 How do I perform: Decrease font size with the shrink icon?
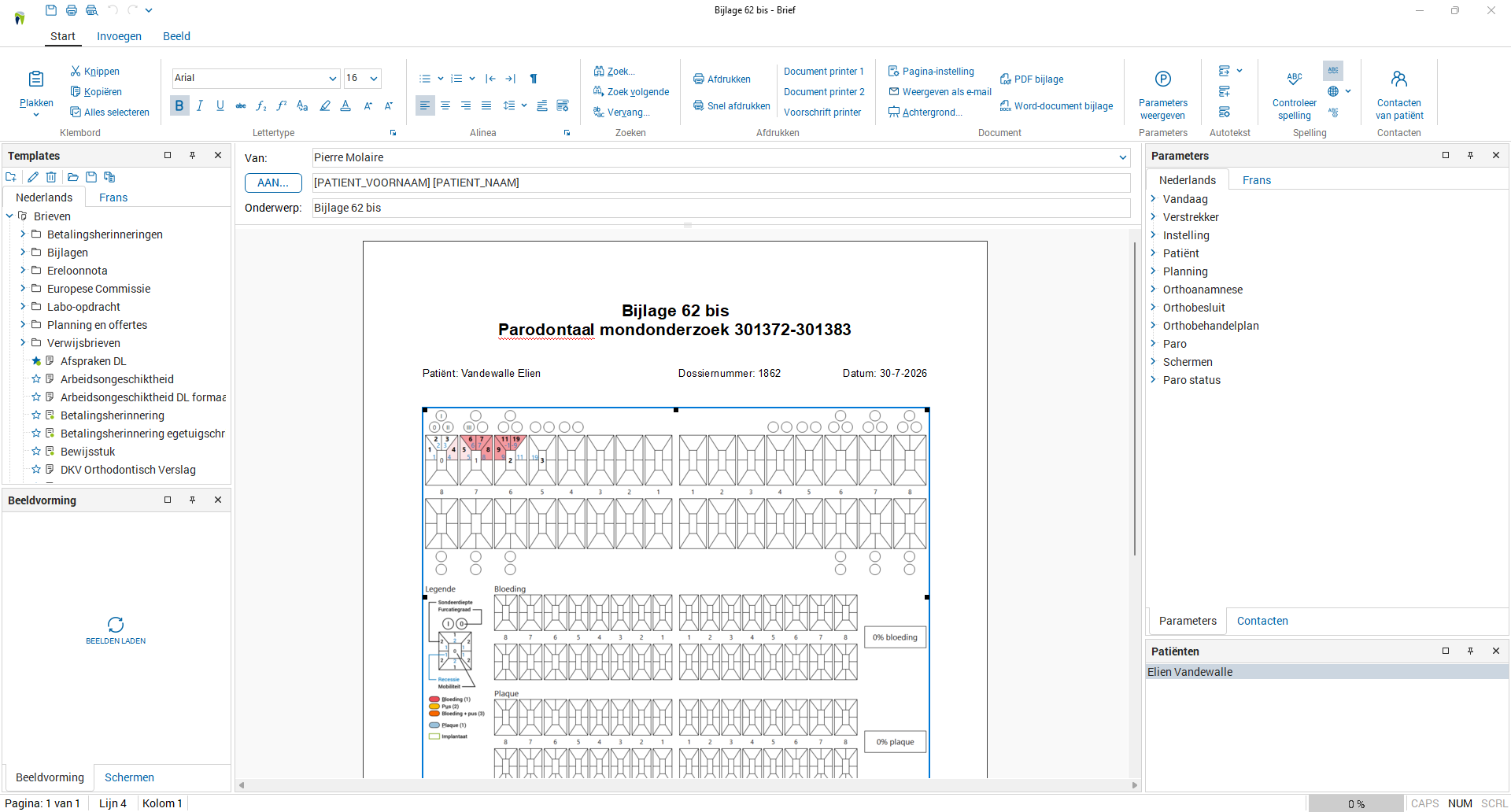coord(388,105)
